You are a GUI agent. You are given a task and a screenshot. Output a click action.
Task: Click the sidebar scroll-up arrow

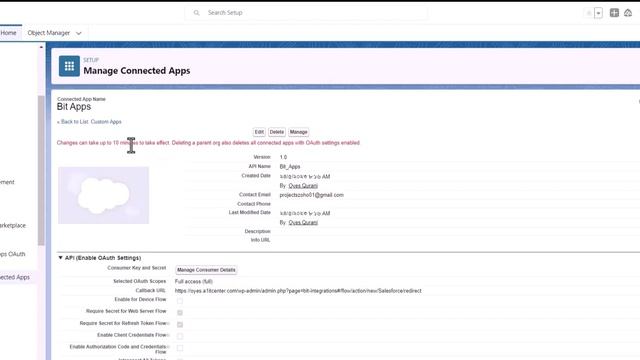tap(41, 47)
